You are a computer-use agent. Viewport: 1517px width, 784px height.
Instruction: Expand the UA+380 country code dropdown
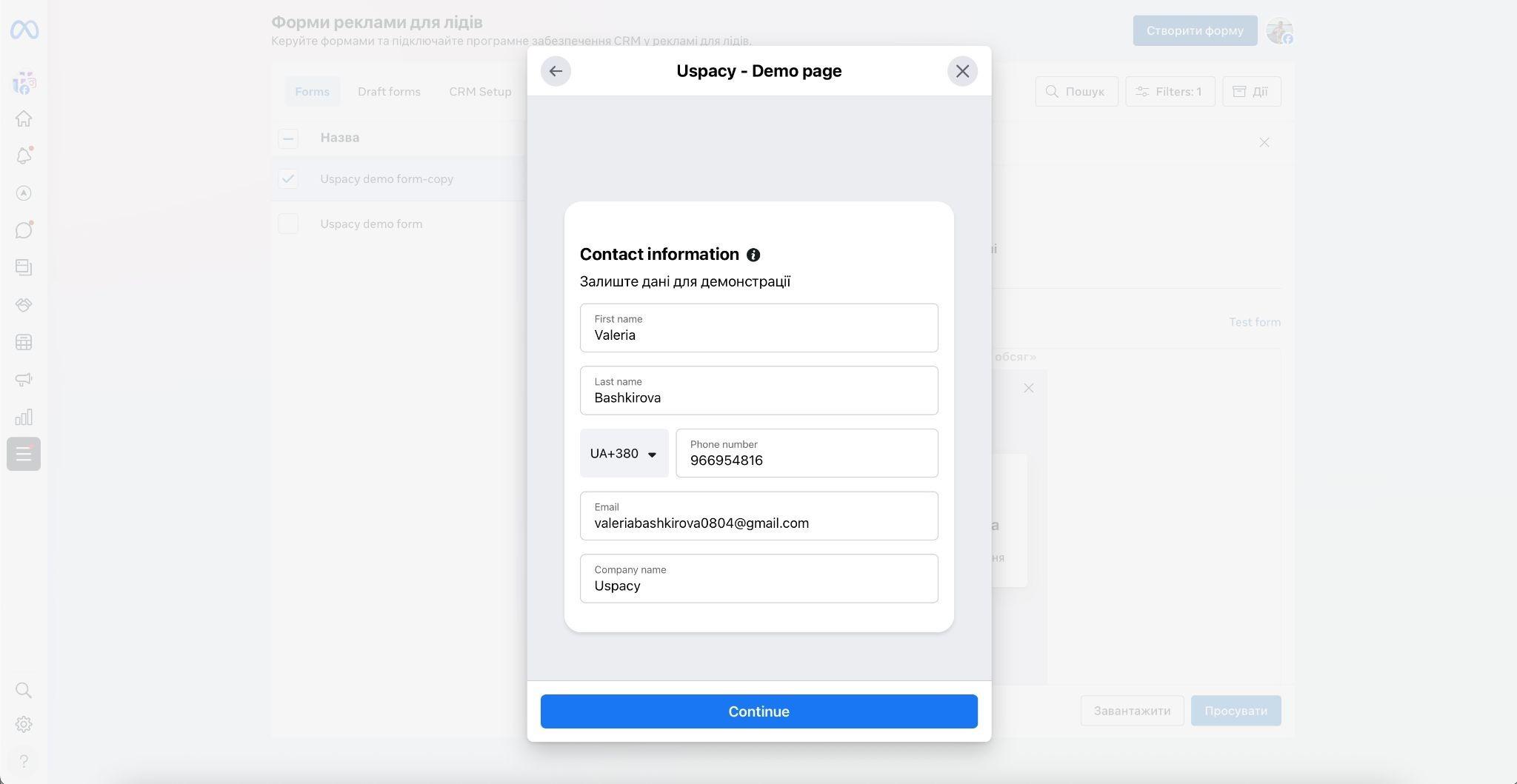pos(624,453)
